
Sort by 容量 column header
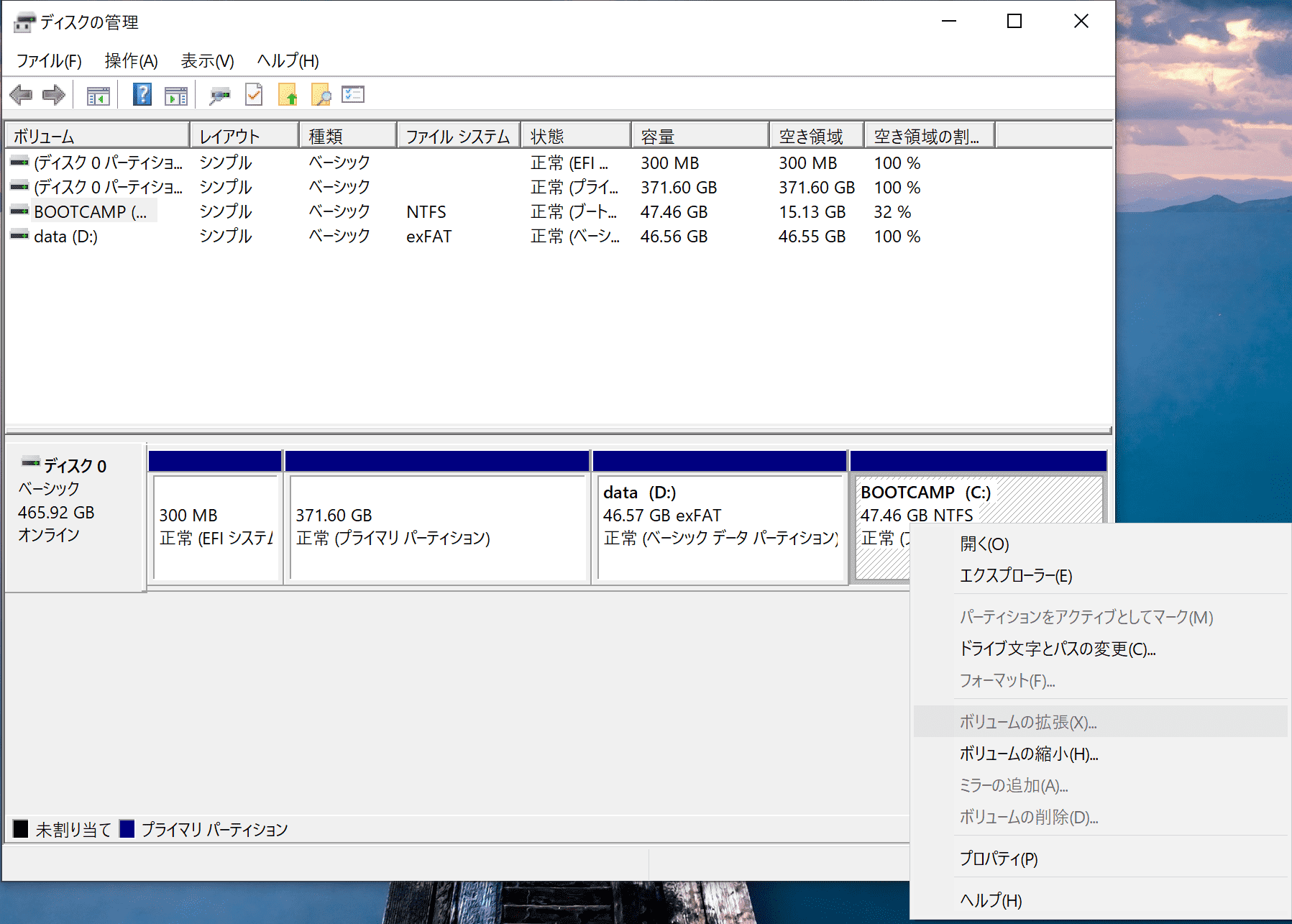tap(700, 136)
